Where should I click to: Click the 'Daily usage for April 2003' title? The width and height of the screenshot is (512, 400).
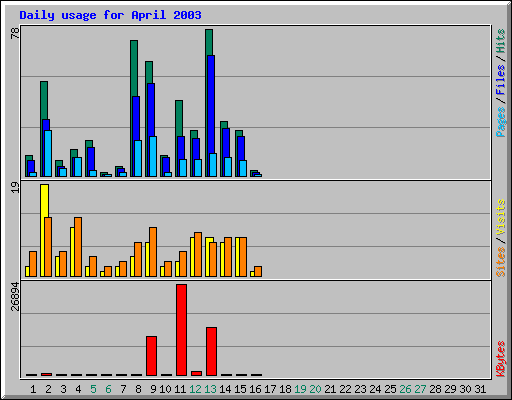point(110,15)
